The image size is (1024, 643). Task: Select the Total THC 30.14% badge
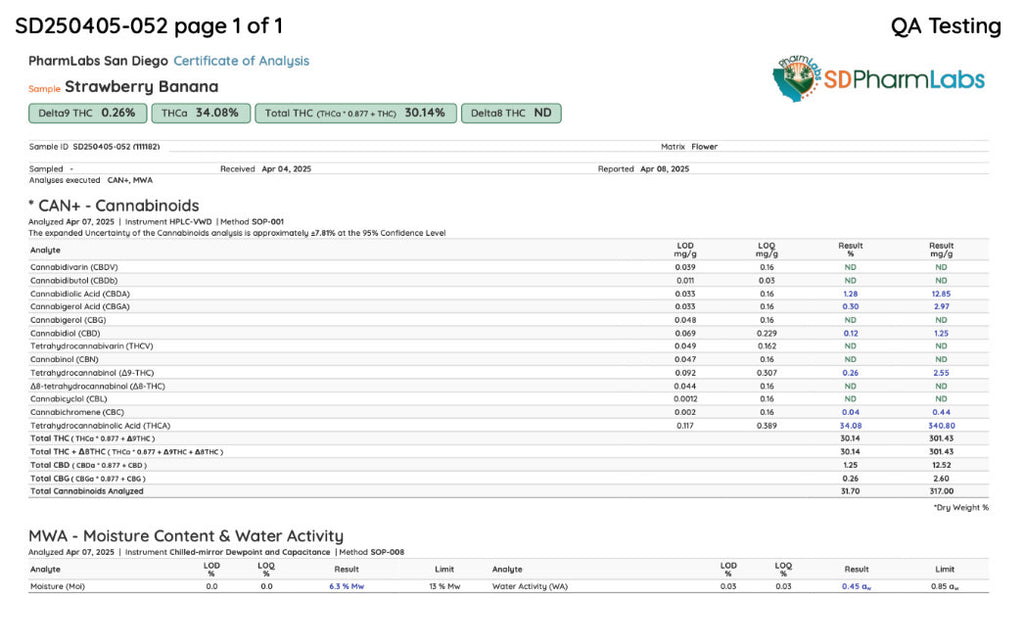pyautogui.click(x=355, y=113)
